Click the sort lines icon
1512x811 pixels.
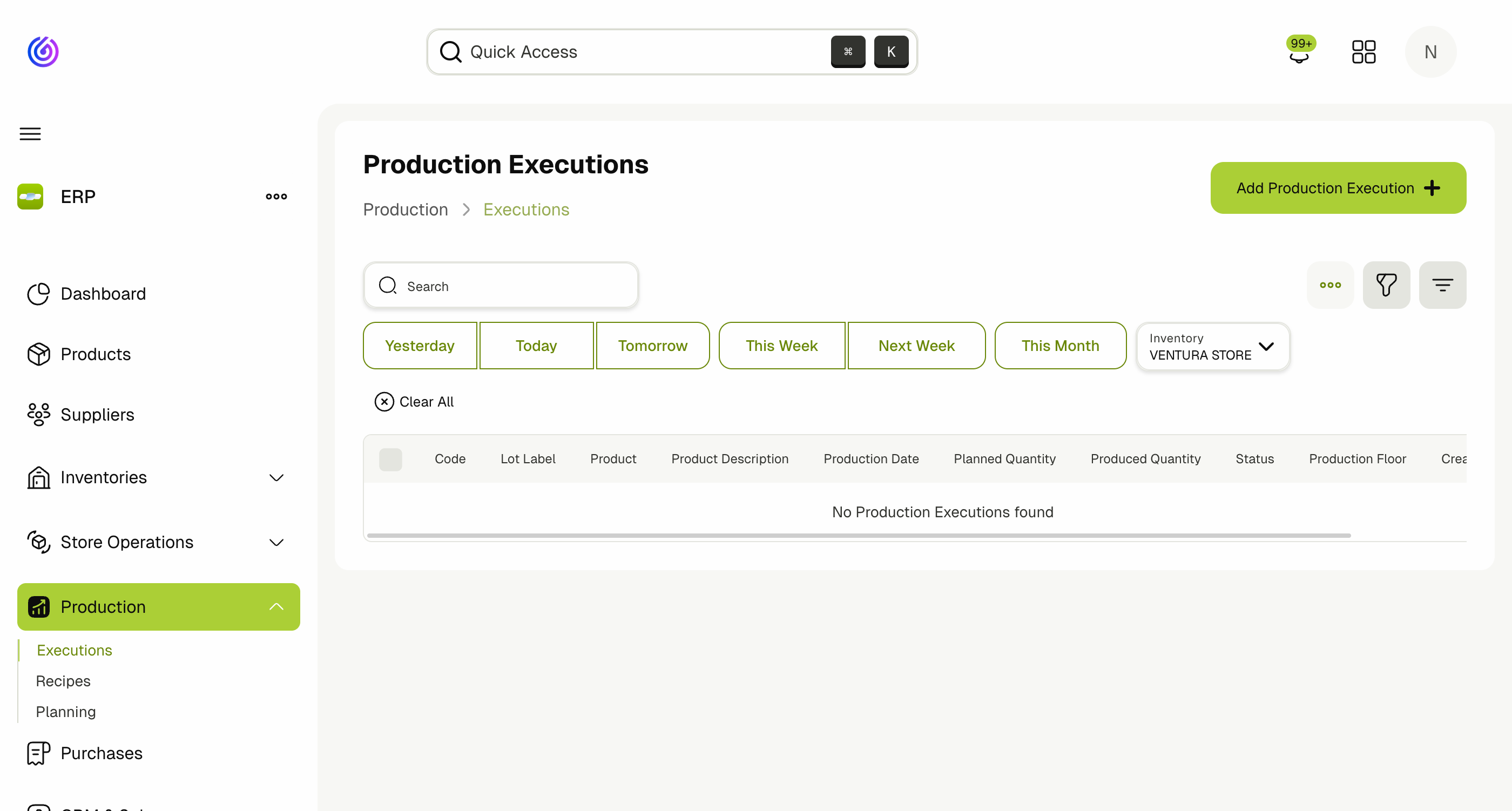click(x=1443, y=285)
